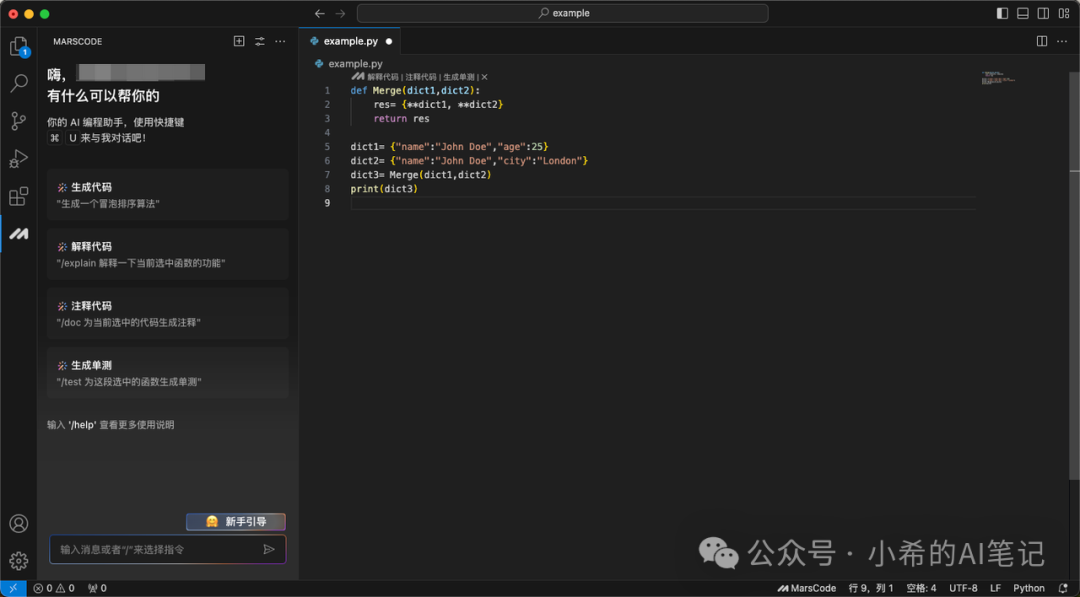Toggle the primary side bar layout button
1080x597 pixels.
[1003, 13]
